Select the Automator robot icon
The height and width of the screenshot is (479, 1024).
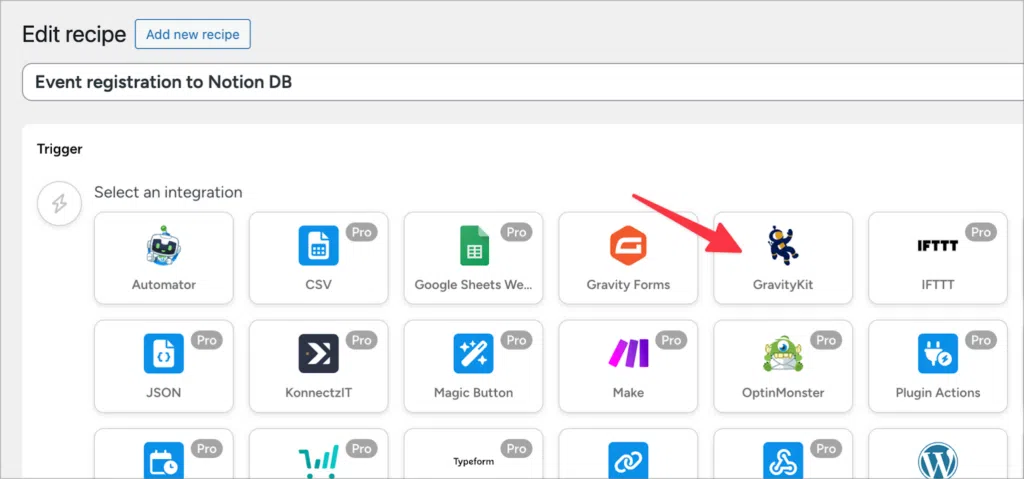[x=163, y=246]
